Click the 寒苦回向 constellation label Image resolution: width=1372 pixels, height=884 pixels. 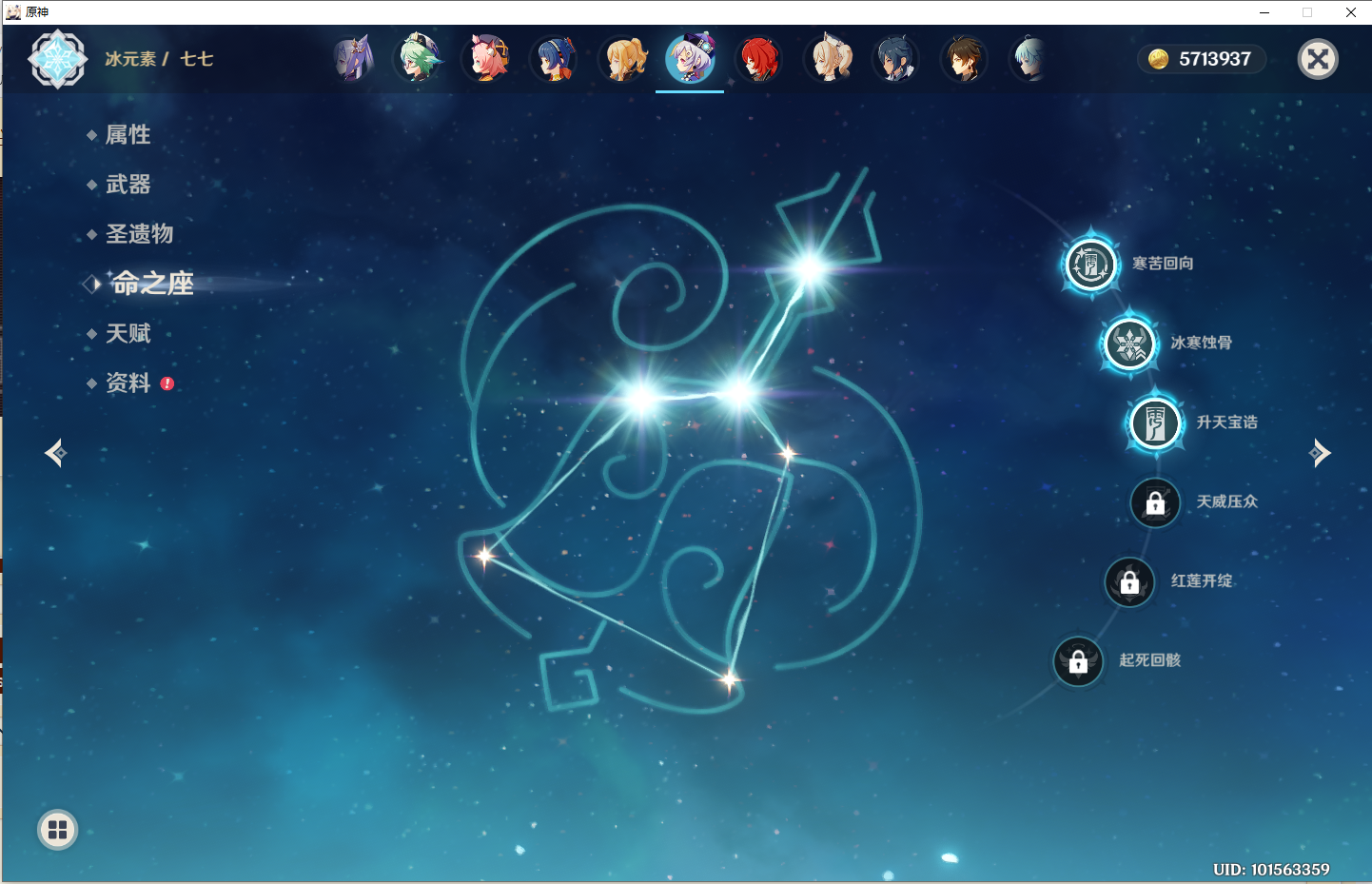pyautogui.click(x=1163, y=264)
